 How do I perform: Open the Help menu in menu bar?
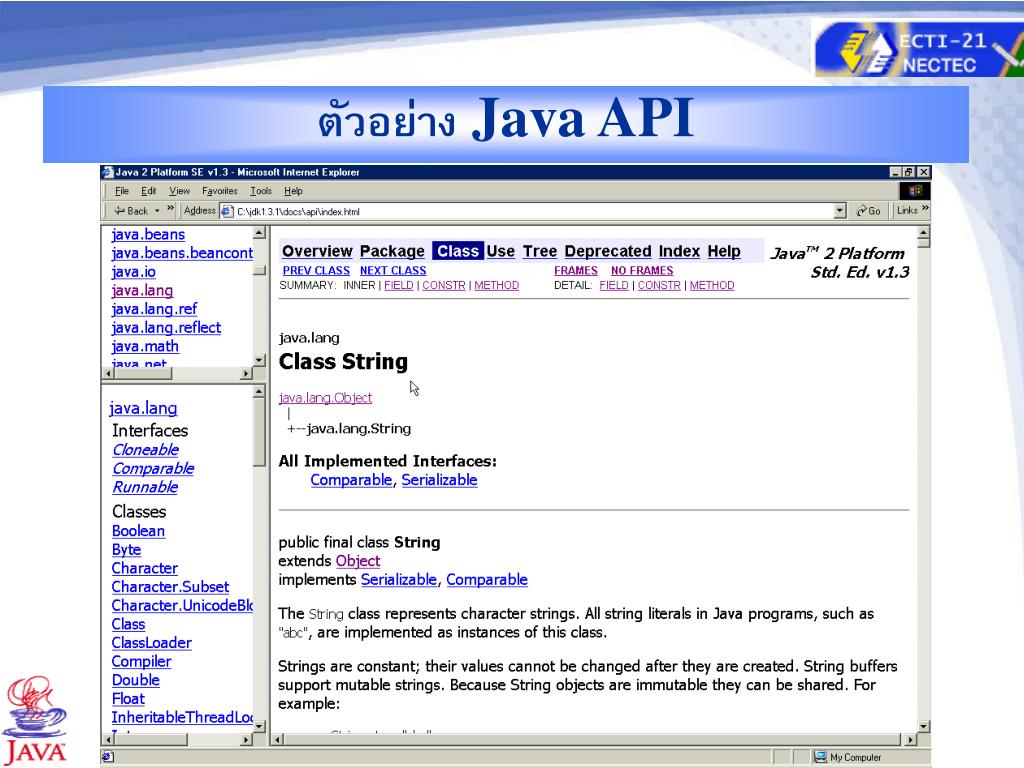click(x=293, y=191)
